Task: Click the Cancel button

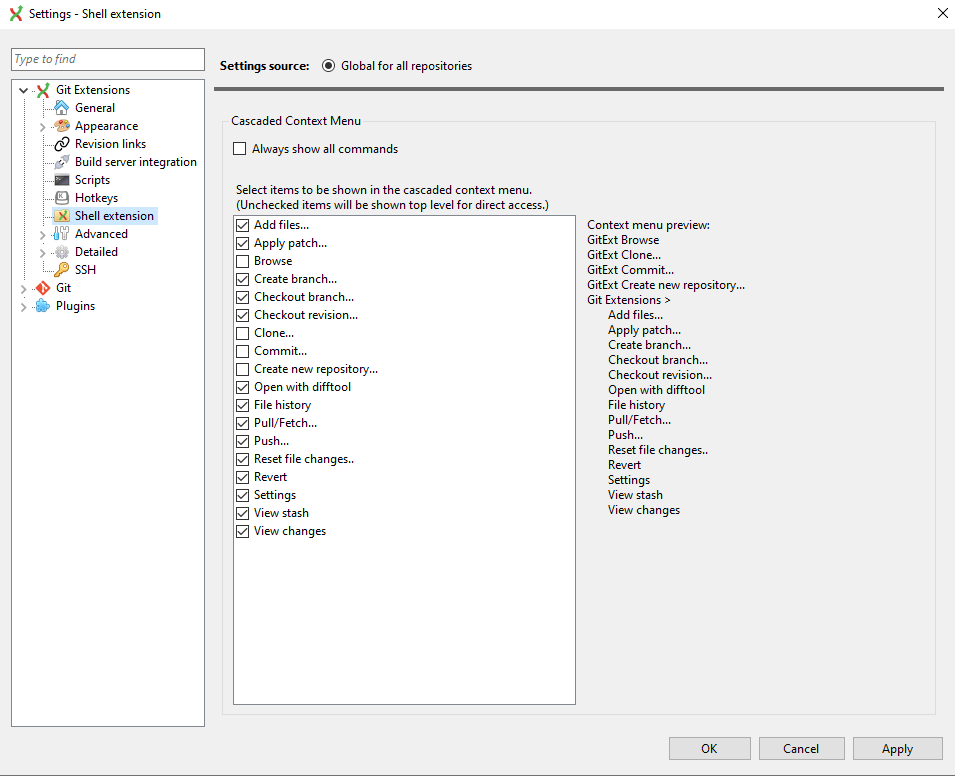Action: (x=802, y=749)
